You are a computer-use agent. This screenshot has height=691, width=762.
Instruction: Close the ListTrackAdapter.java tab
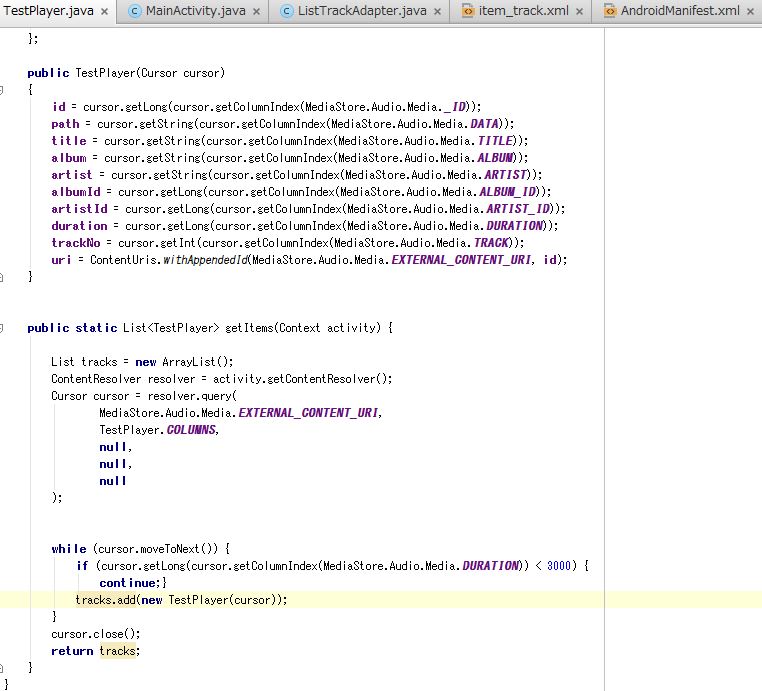coord(437,12)
